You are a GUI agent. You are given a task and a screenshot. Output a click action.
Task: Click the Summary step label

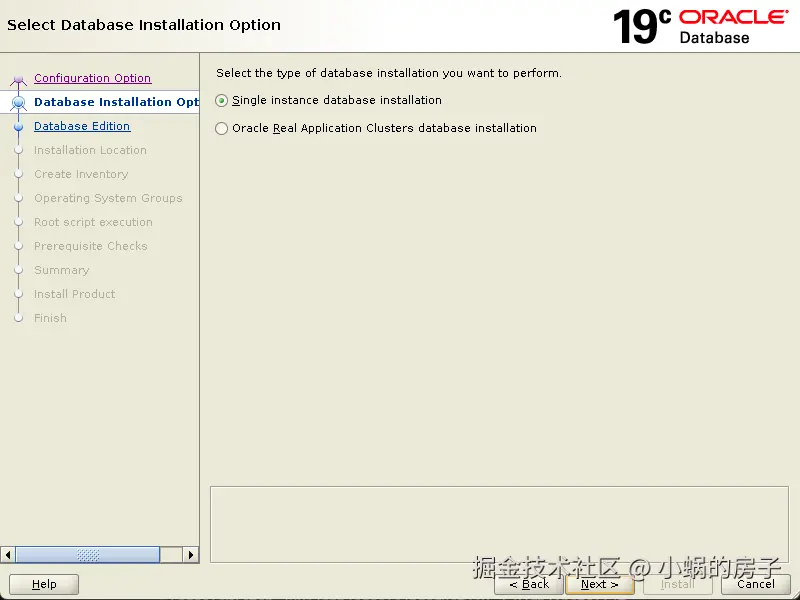tap(62, 270)
